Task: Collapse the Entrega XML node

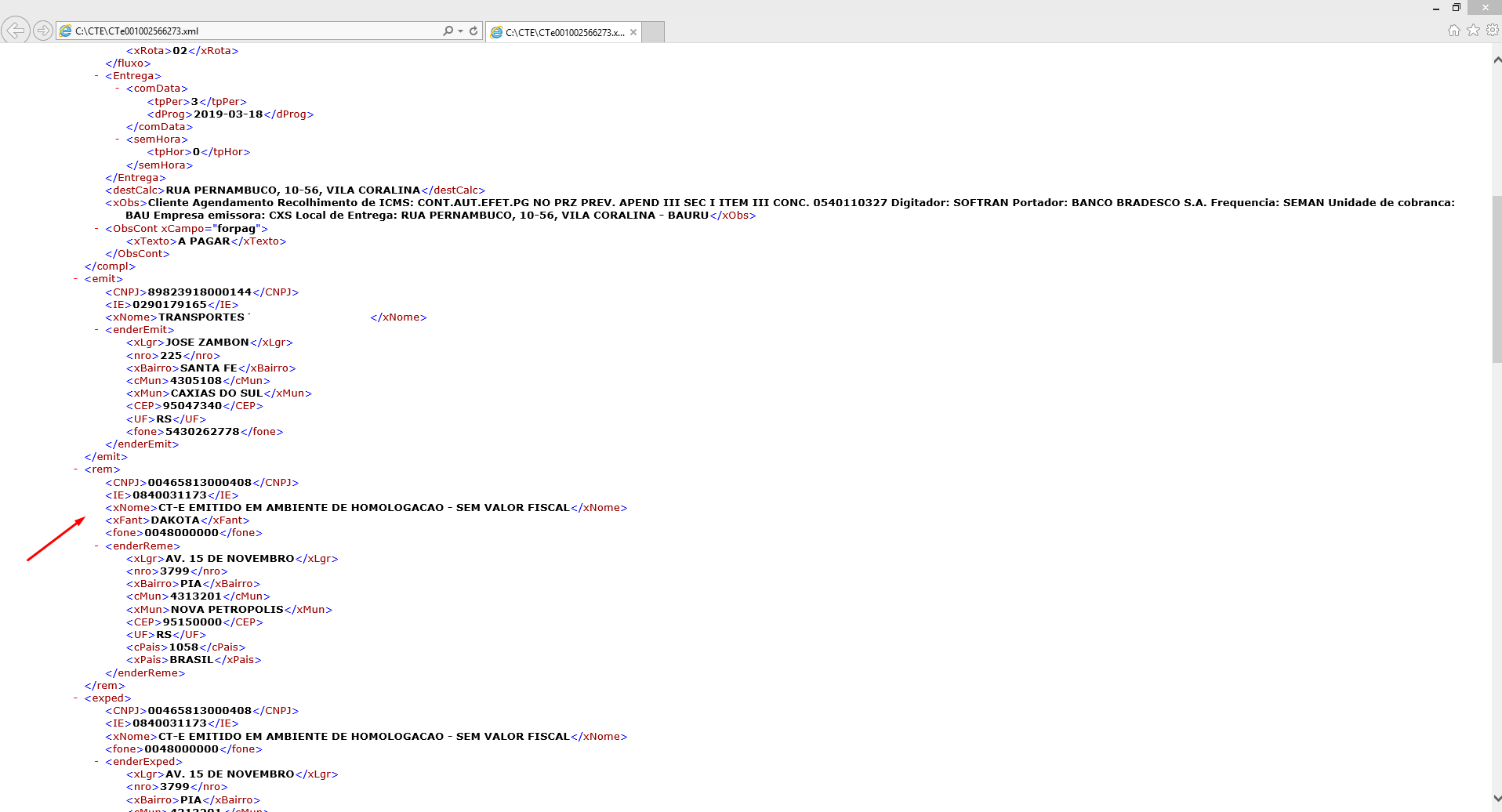Action: 96,76
